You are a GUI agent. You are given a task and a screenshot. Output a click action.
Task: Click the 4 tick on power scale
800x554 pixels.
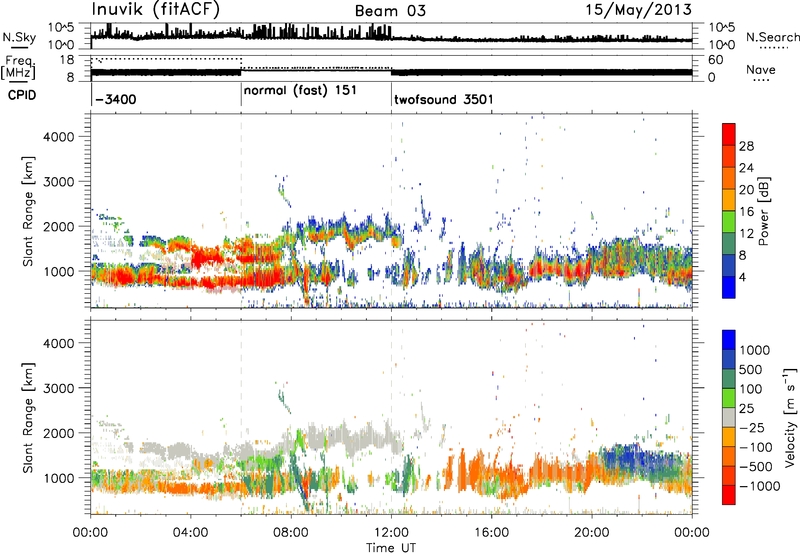pyautogui.click(x=743, y=277)
